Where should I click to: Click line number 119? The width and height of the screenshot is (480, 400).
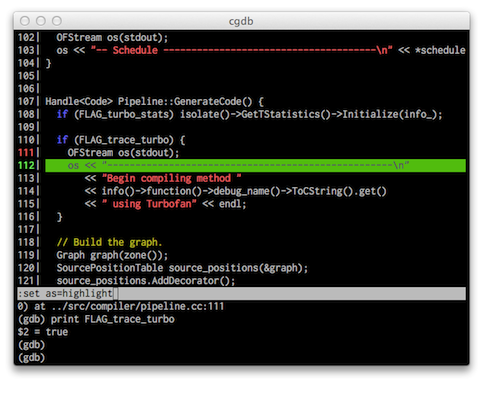[26, 255]
